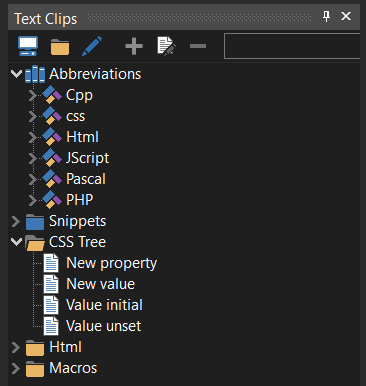
Task: Add a new clip with plus icon
Action: click(134, 46)
